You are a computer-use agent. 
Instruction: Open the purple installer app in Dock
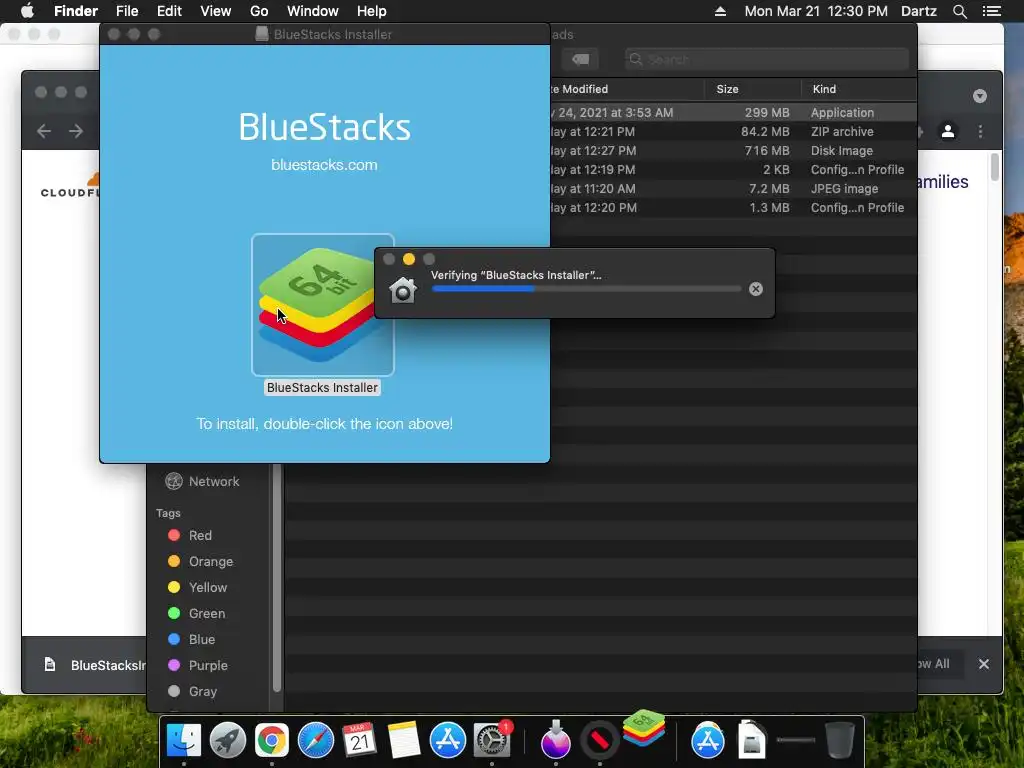tap(556, 740)
